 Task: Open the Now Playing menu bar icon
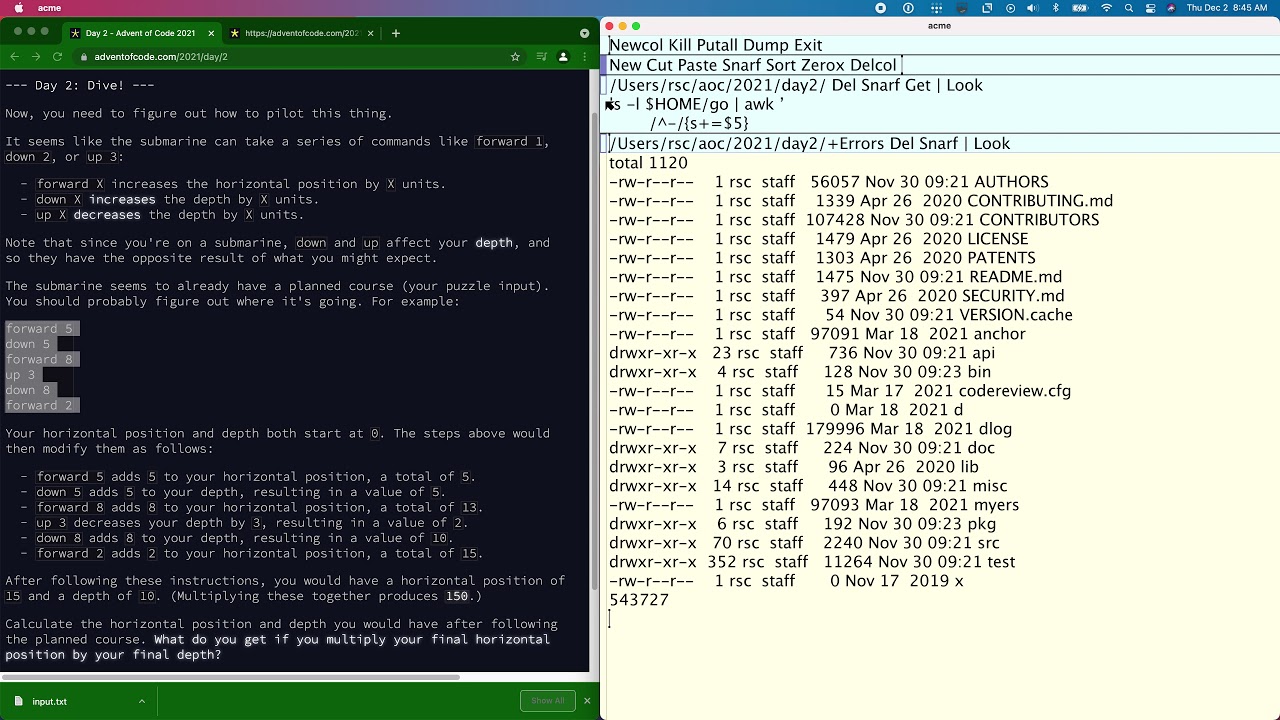tap(1010, 8)
